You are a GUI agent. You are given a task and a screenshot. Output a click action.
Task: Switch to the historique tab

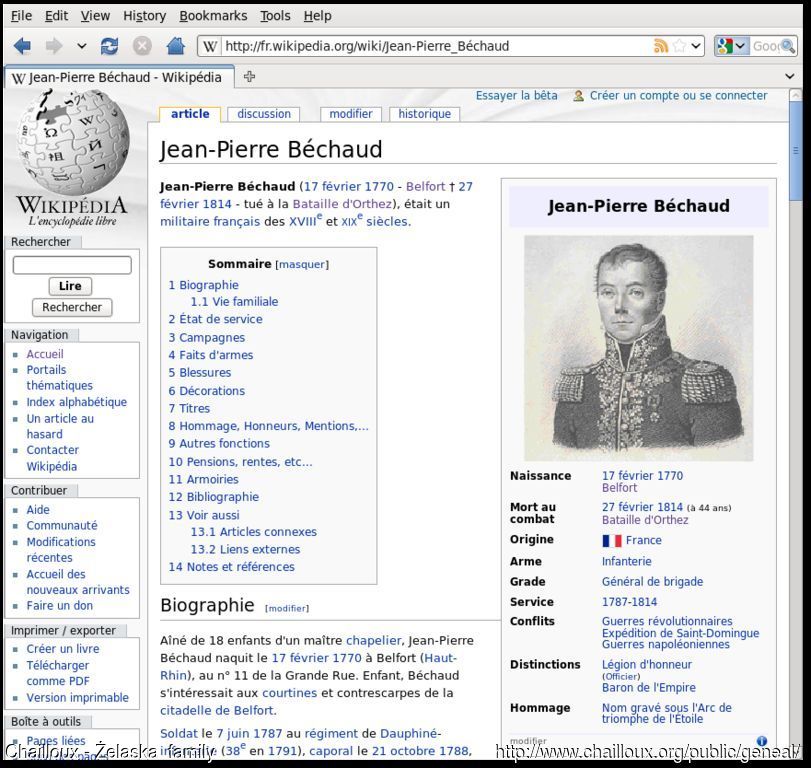point(424,114)
